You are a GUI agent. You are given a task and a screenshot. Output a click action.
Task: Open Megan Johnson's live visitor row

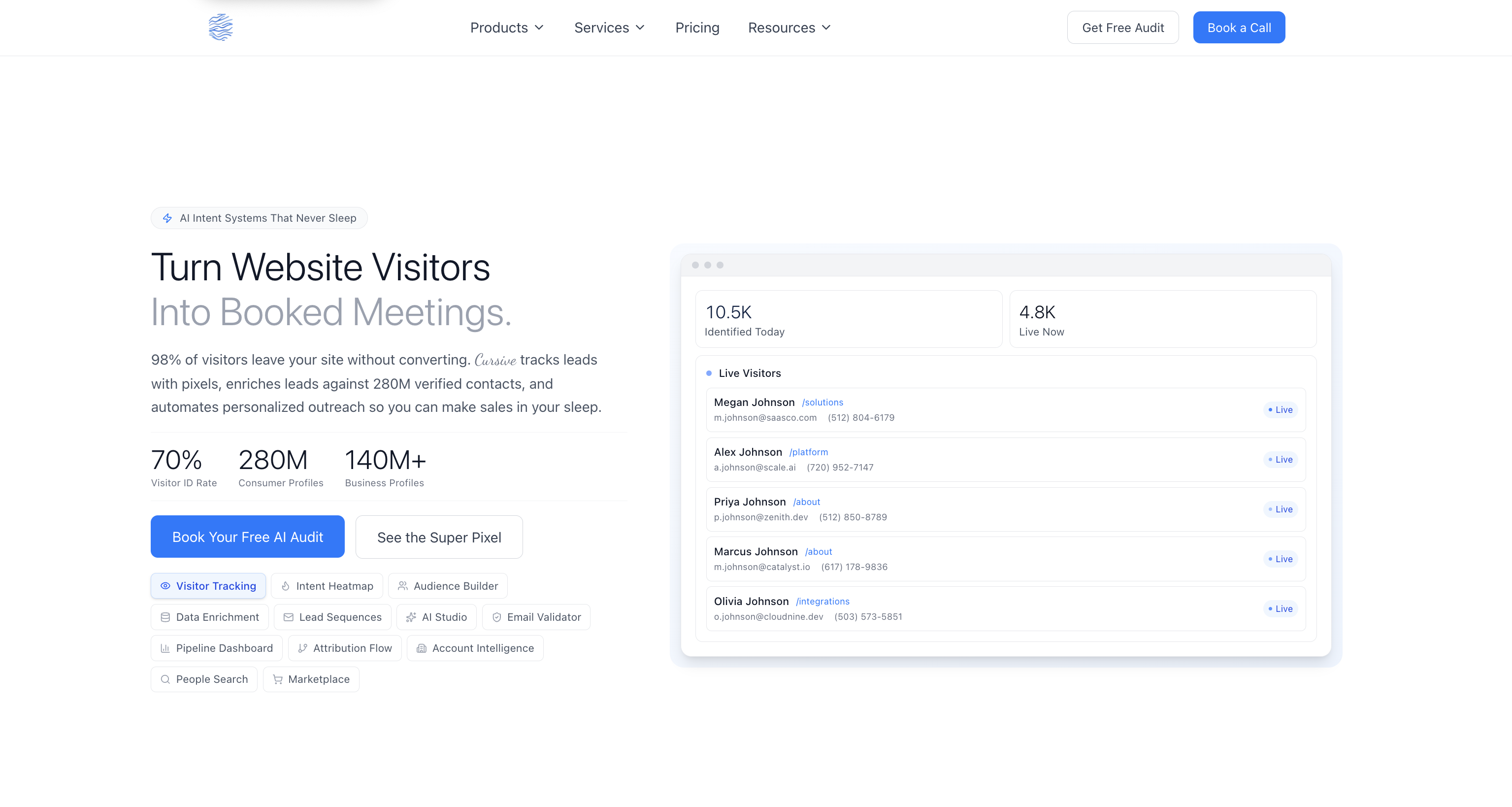(x=1005, y=409)
